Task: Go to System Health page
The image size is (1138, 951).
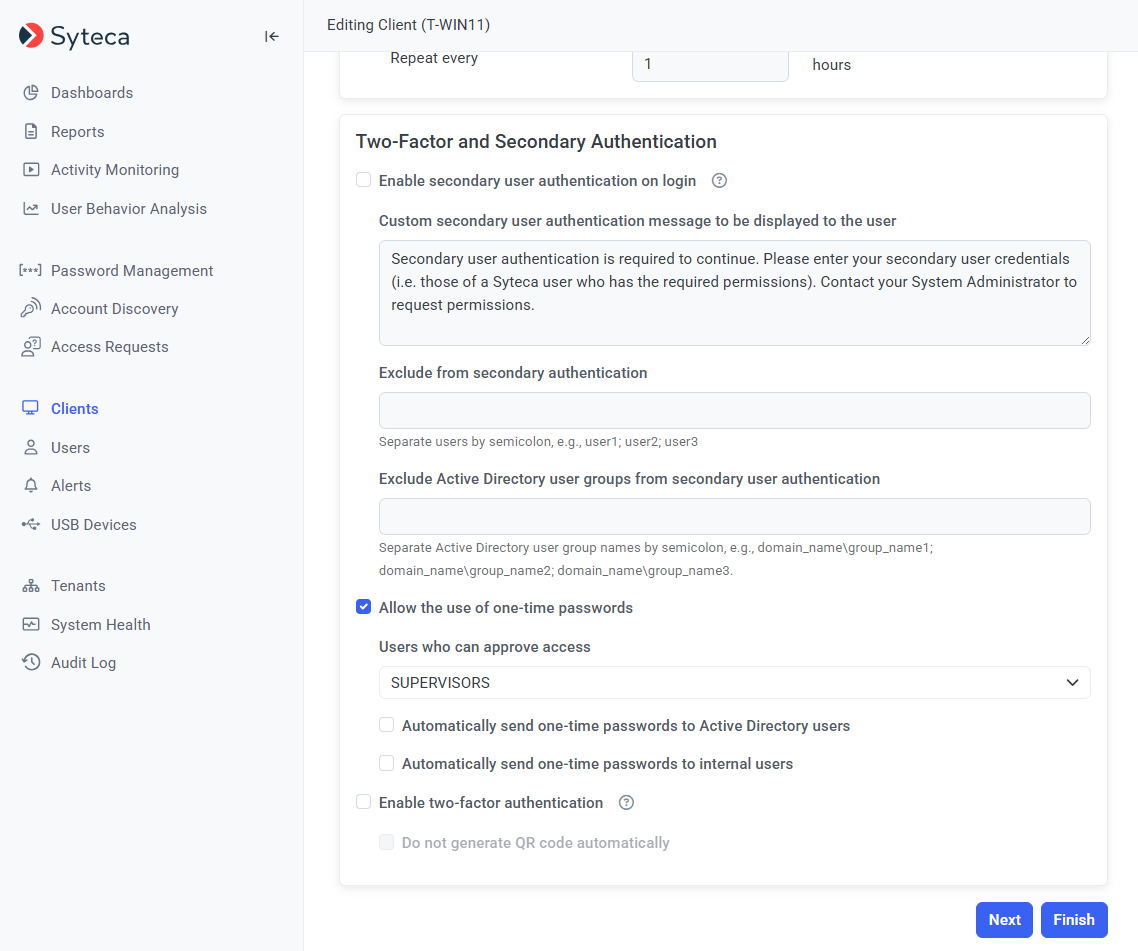Action: [100, 625]
